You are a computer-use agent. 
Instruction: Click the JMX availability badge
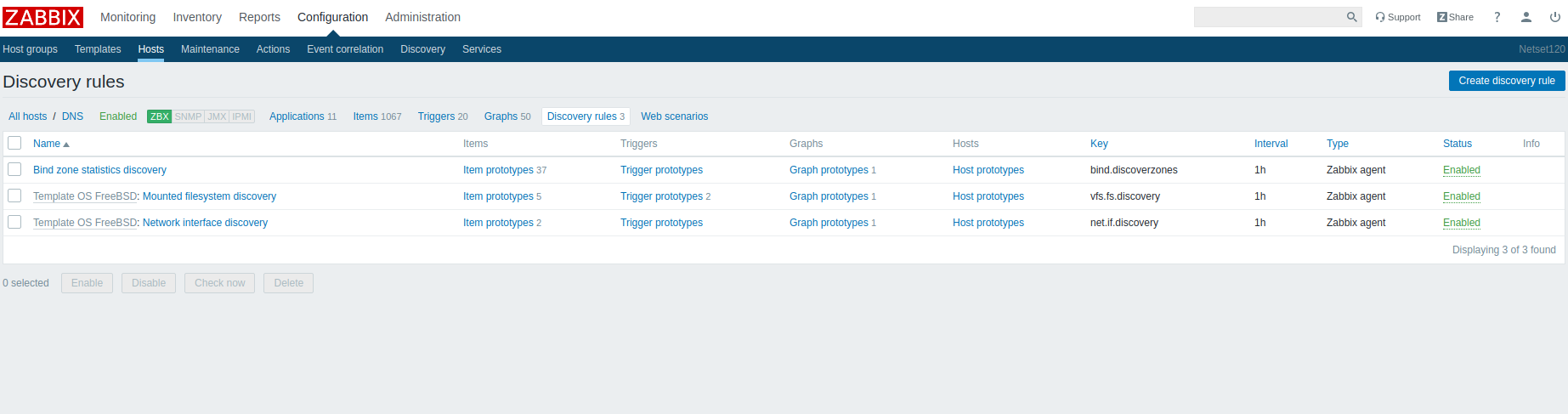click(217, 116)
